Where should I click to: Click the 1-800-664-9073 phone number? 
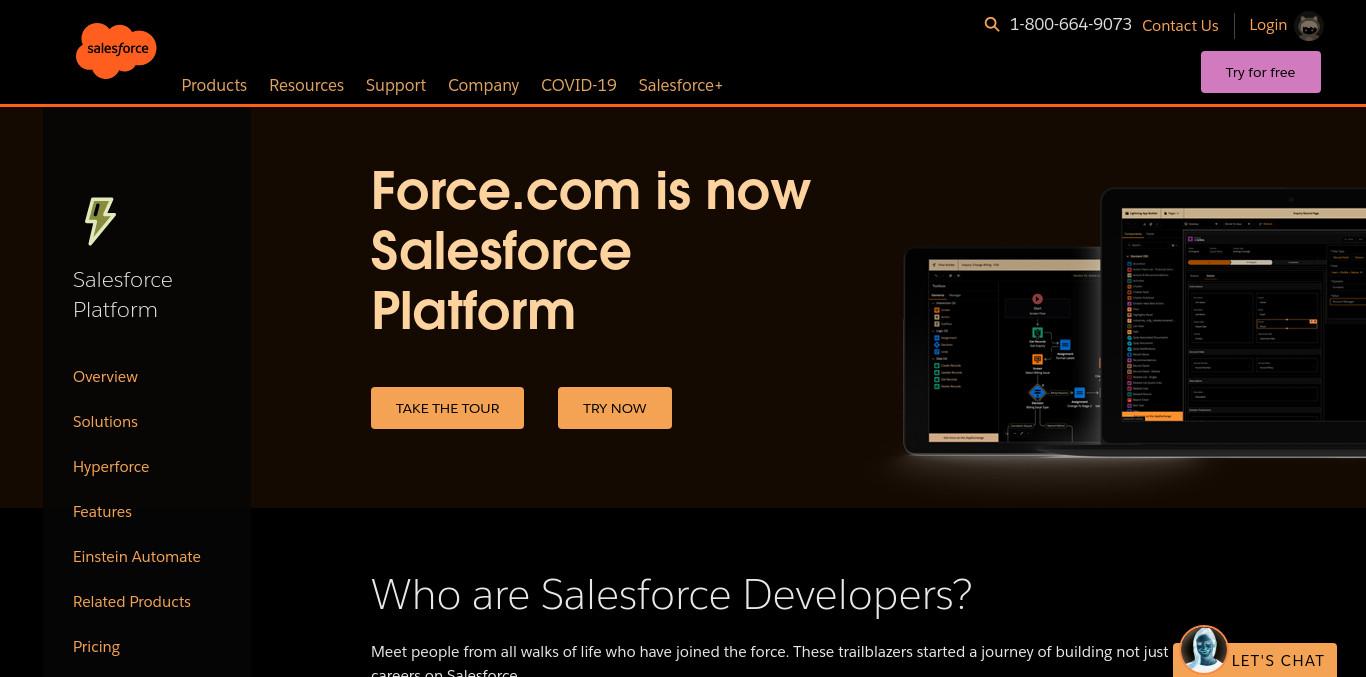(1071, 24)
